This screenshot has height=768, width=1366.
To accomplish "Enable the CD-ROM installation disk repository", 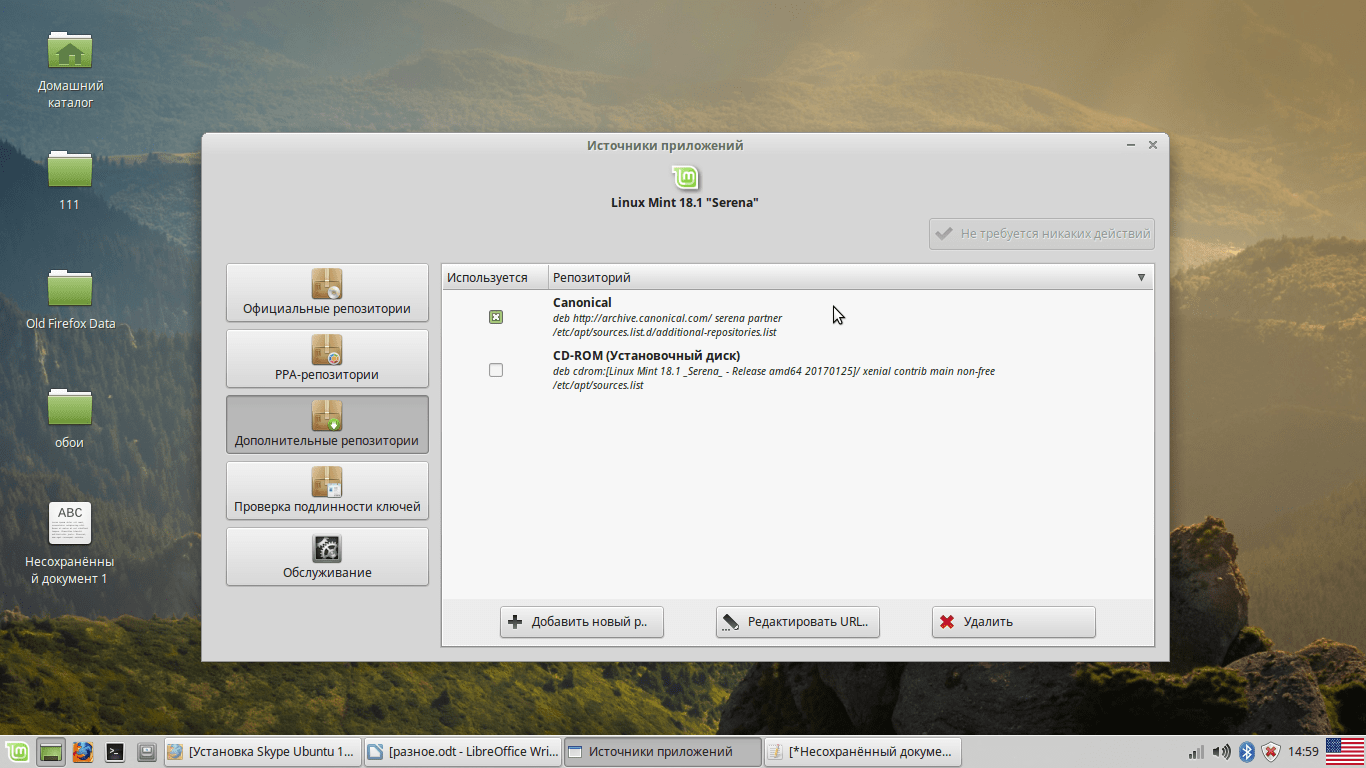I will point(496,370).
